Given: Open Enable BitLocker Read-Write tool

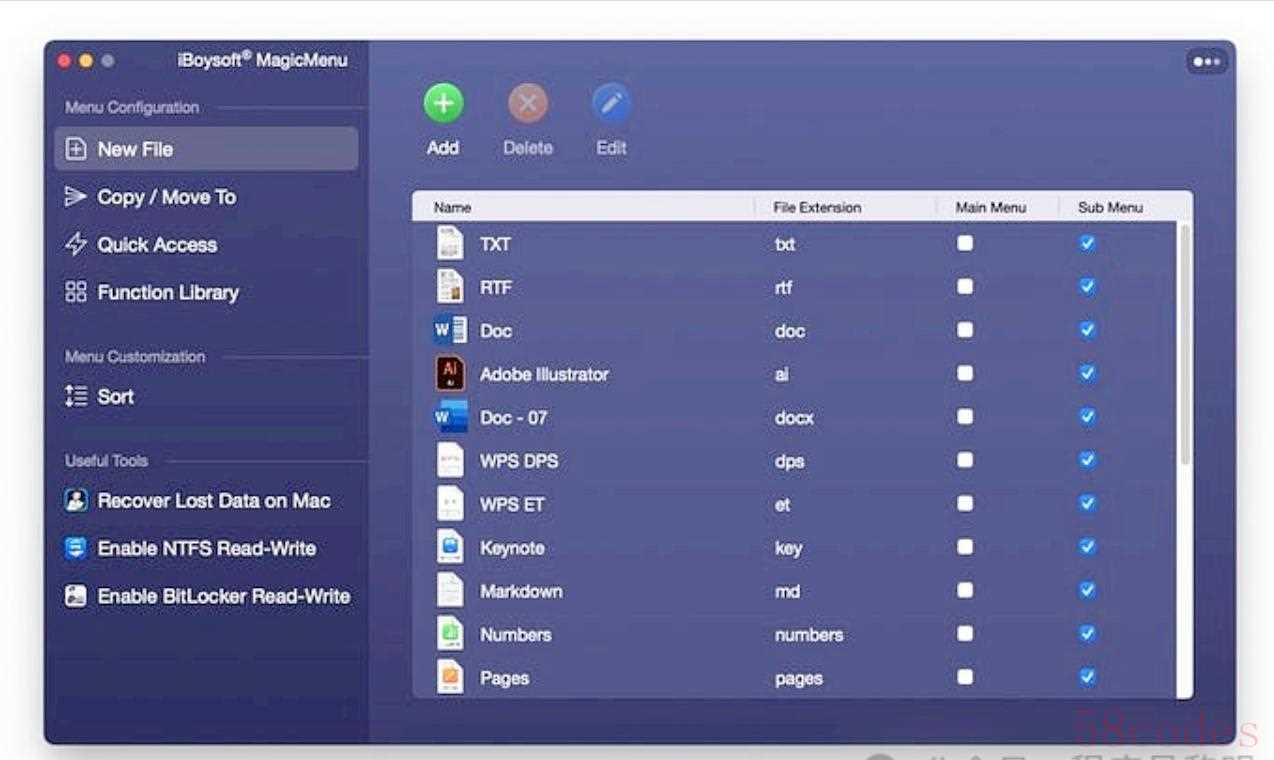Looking at the screenshot, I should click(206, 596).
